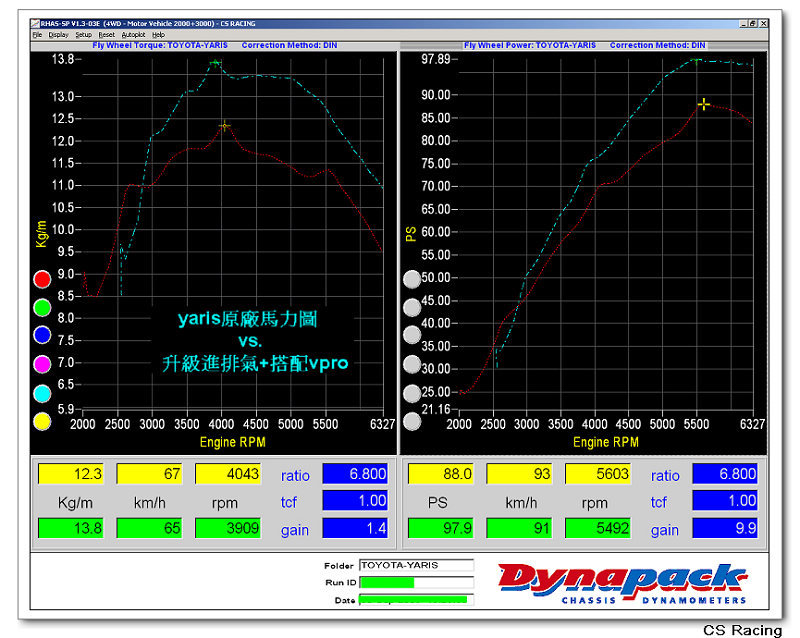Click the green power value 97.9
Screen dimensions: 800x638
click(441, 528)
